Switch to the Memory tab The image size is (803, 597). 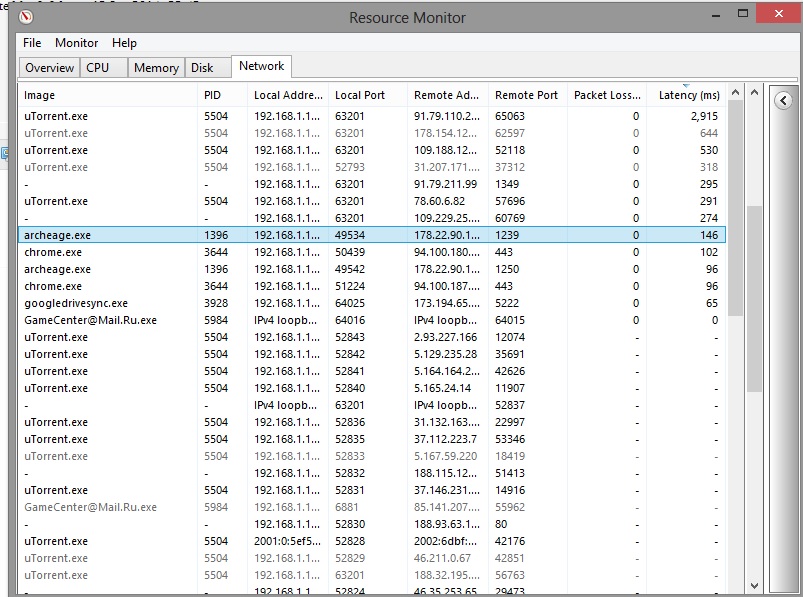click(x=156, y=68)
